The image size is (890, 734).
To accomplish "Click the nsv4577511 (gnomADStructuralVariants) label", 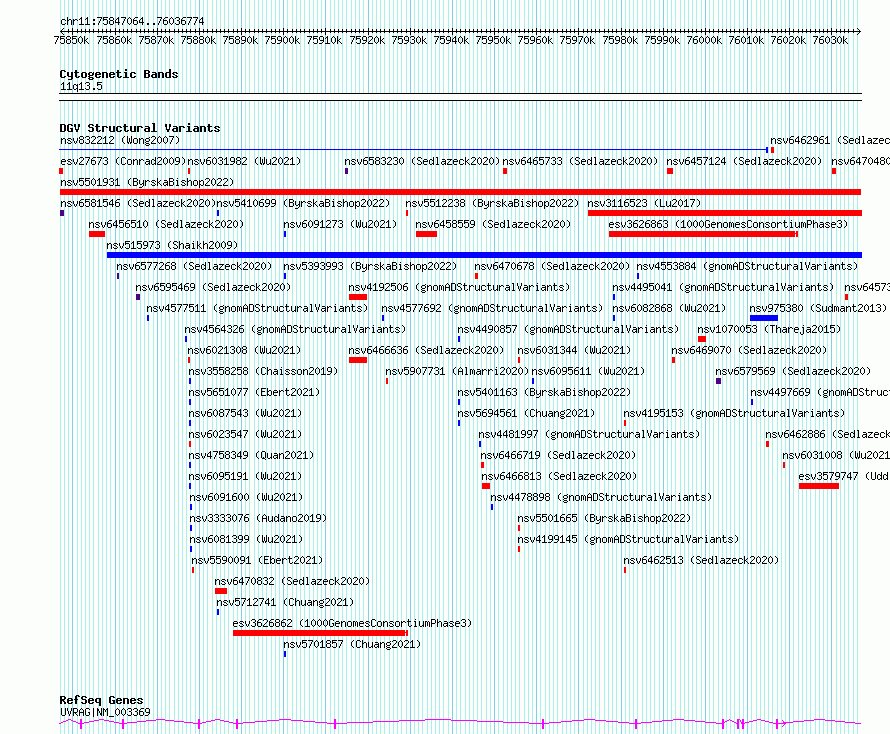I will click(x=257, y=308).
